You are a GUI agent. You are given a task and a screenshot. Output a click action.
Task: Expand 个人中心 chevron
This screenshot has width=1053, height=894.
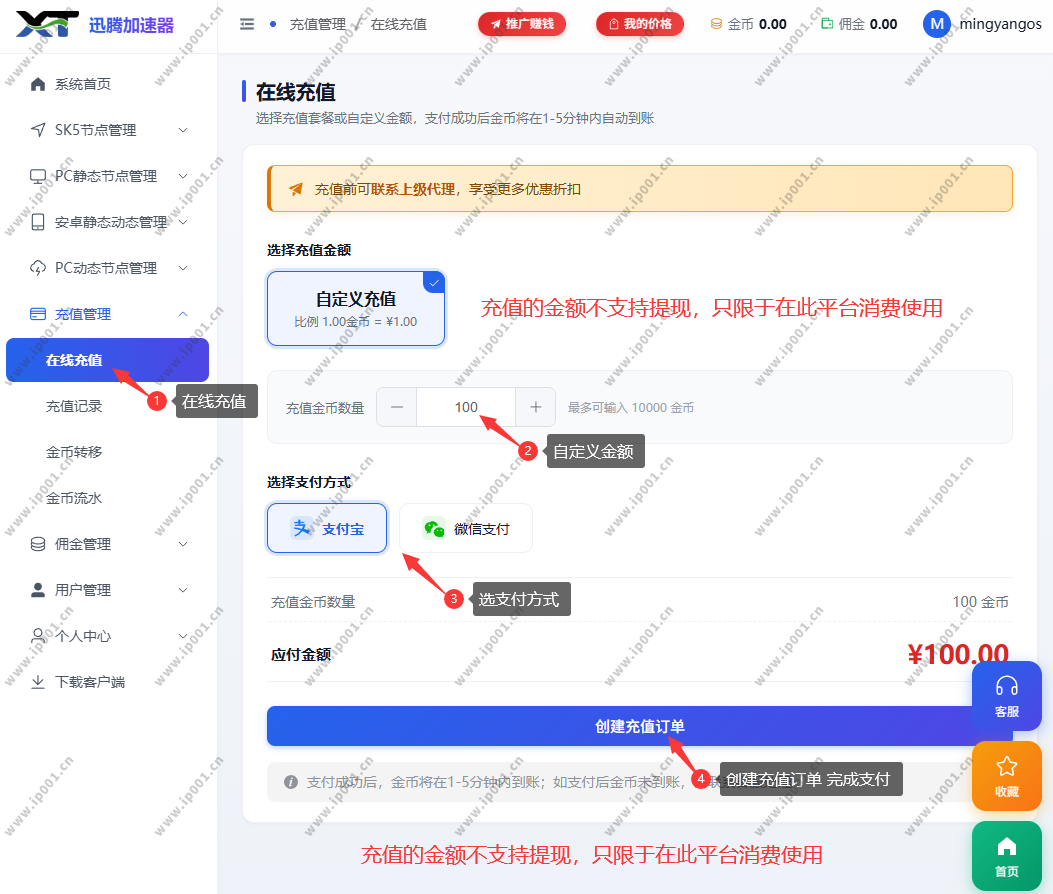click(x=183, y=635)
